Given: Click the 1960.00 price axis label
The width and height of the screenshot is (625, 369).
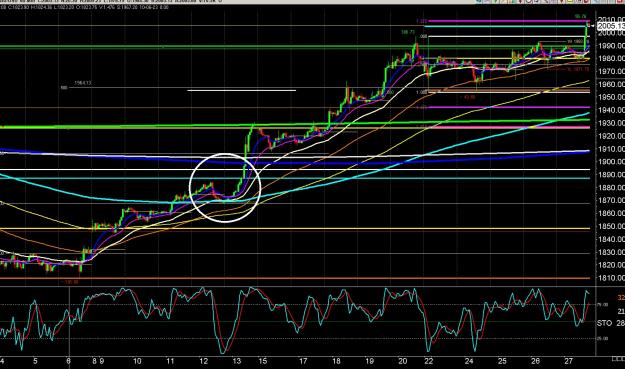Looking at the screenshot, I should (611, 84).
